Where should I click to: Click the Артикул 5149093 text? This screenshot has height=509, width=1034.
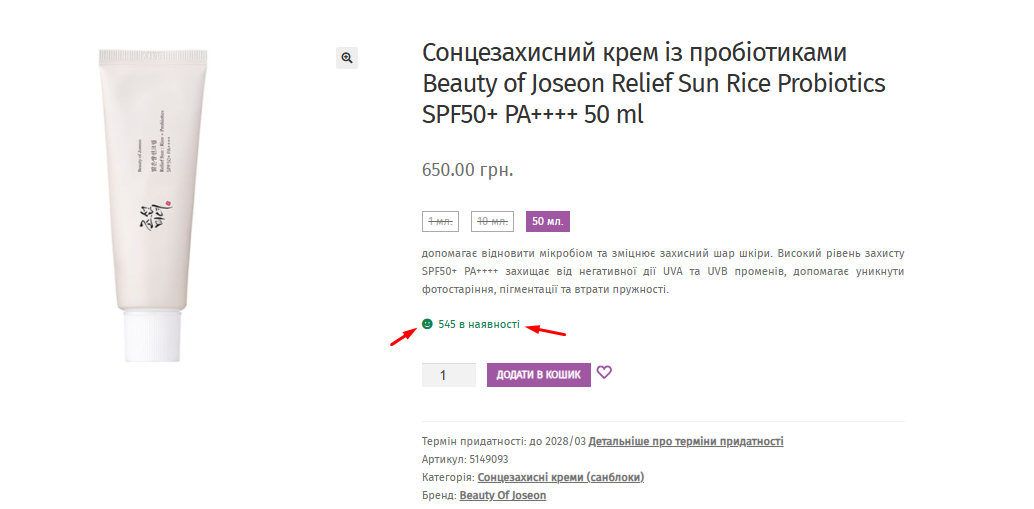pos(465,459)
